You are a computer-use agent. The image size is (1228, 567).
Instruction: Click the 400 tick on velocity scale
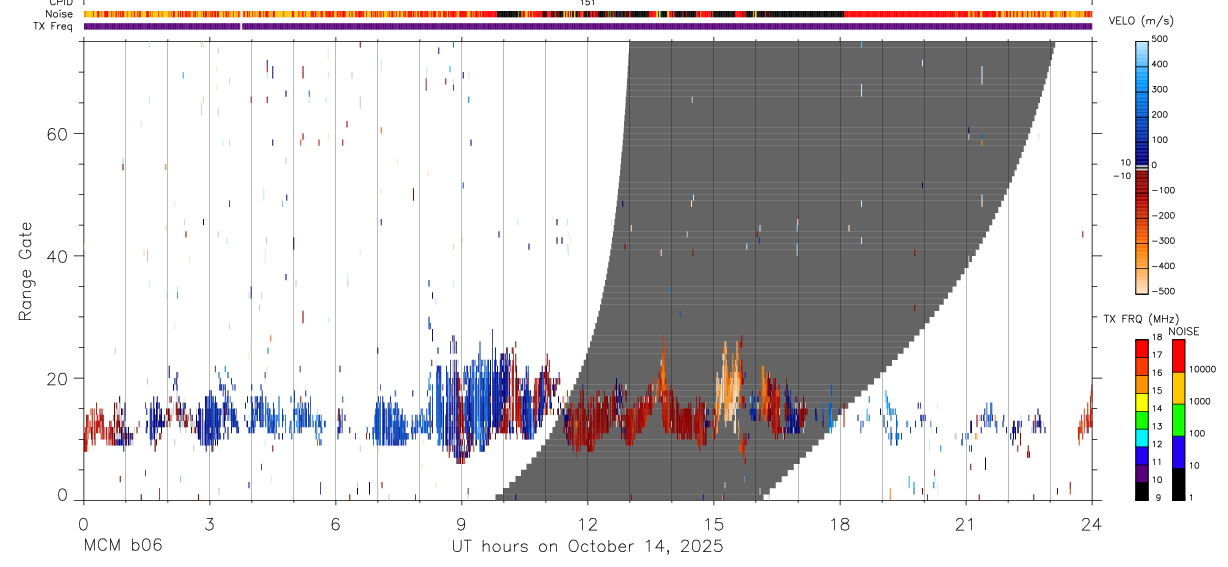1161,64
